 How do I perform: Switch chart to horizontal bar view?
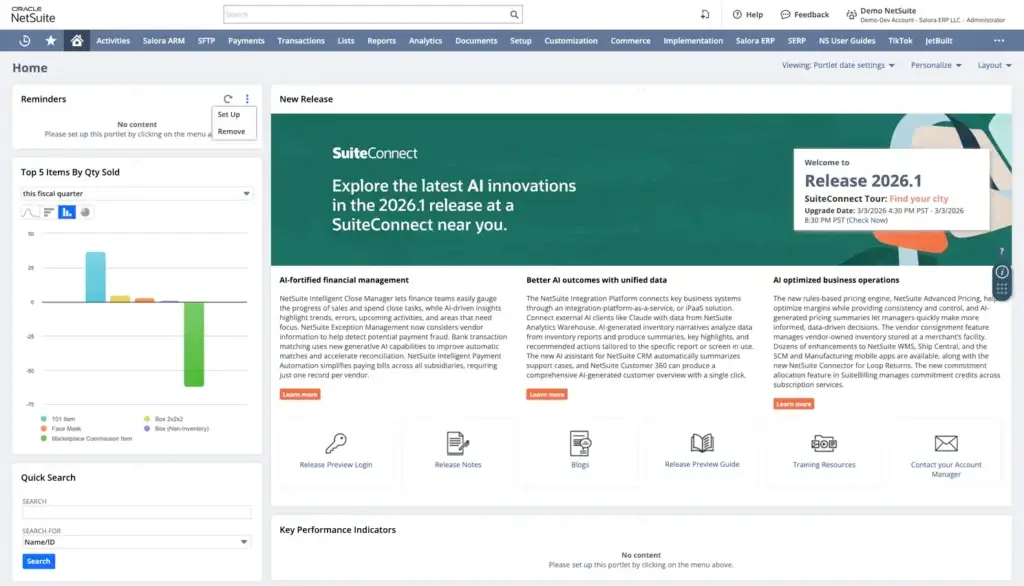point(49,212)
